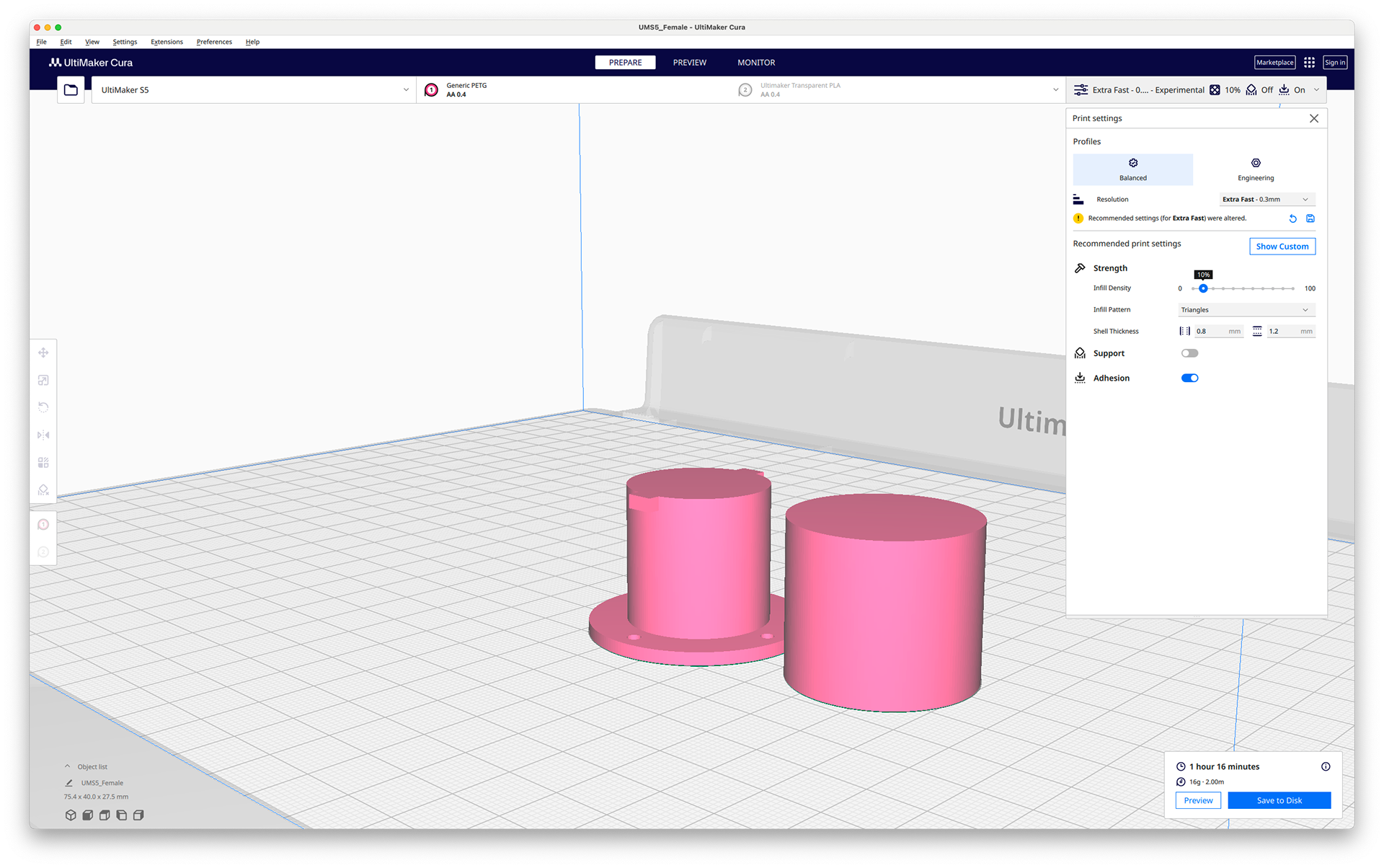Click top/bottom thickness 1.2 mm field
The height and width of the screenshot is (868, 1384).
[x=1291, y=332]
